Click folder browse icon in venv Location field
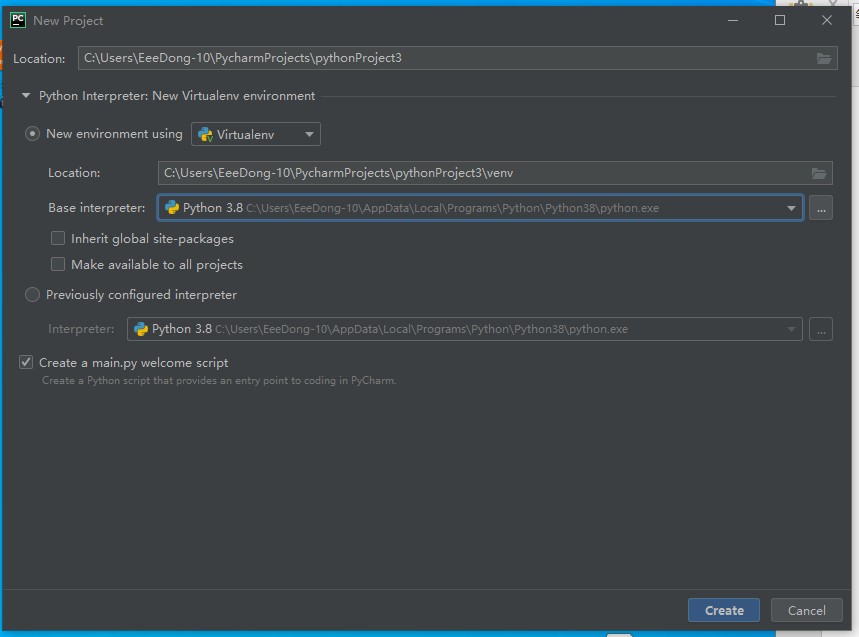 (x=819, y=173)
